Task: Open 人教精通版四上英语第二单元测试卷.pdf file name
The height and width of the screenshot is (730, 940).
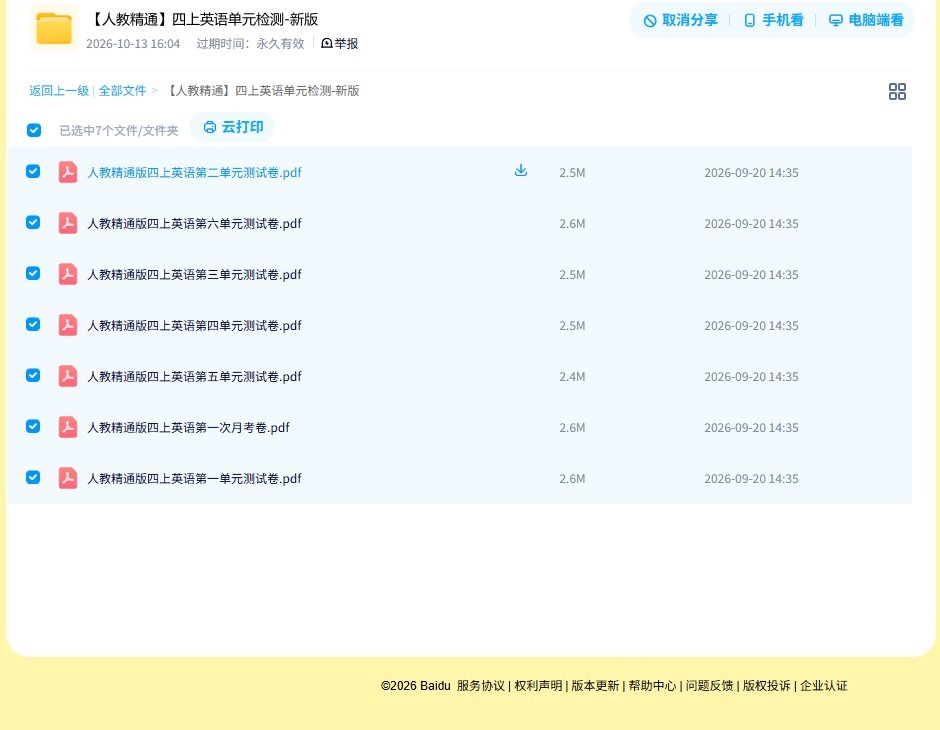Action: 194,173
